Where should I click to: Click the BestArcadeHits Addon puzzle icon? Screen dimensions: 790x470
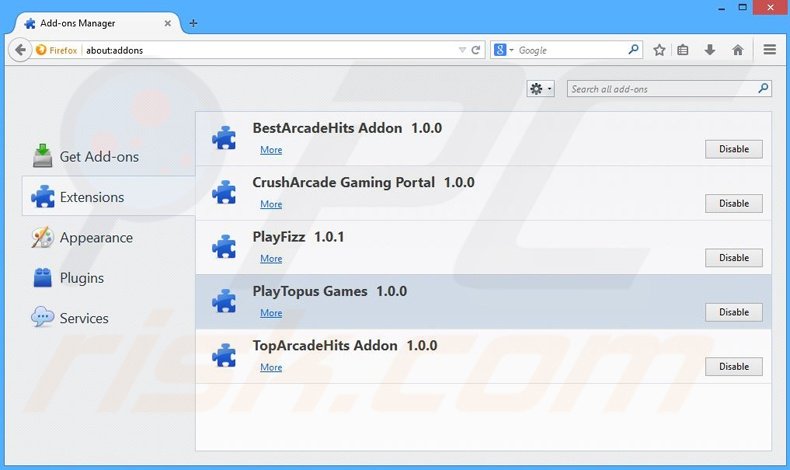point(224,138)
